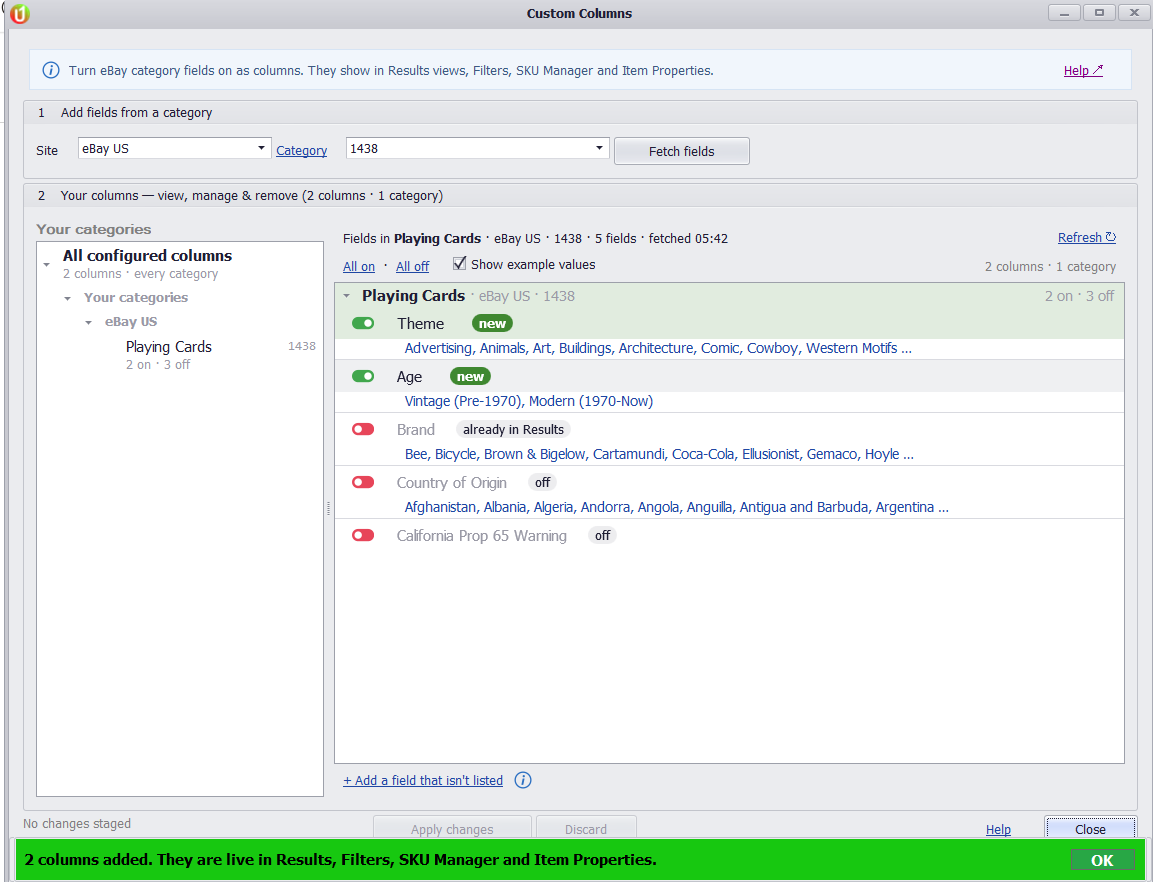This screenshot has height=882, width=1153.
Task: Turn off the Theme column toggle
Action: coord(363,323)
